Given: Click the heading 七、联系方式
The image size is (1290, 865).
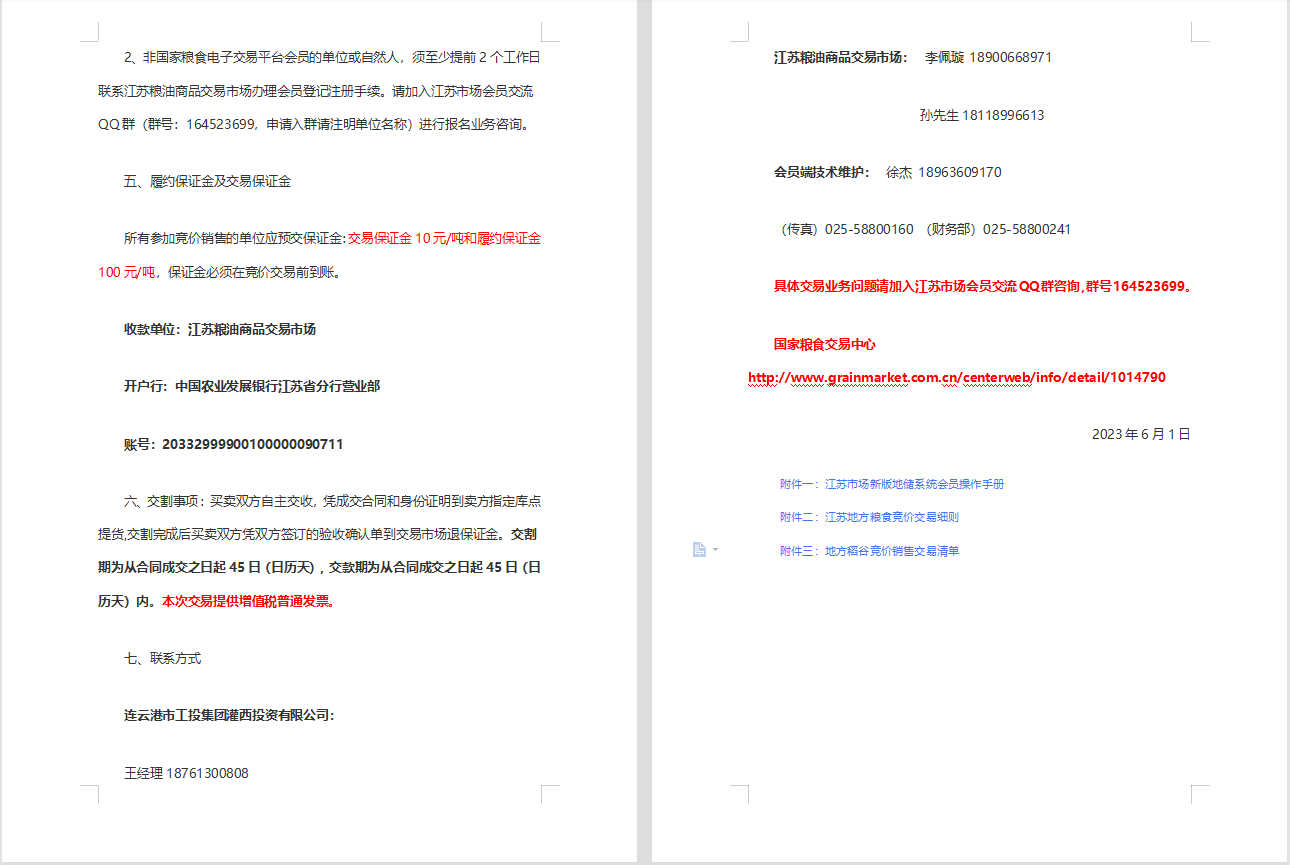Looking at the screenshot, I should [162, 658].
